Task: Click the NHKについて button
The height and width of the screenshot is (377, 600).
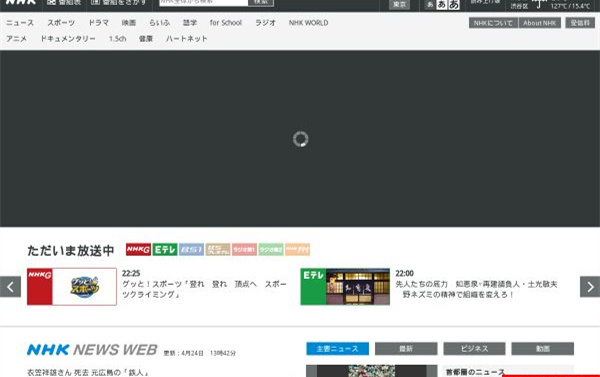Action: (x=493, y=23)
